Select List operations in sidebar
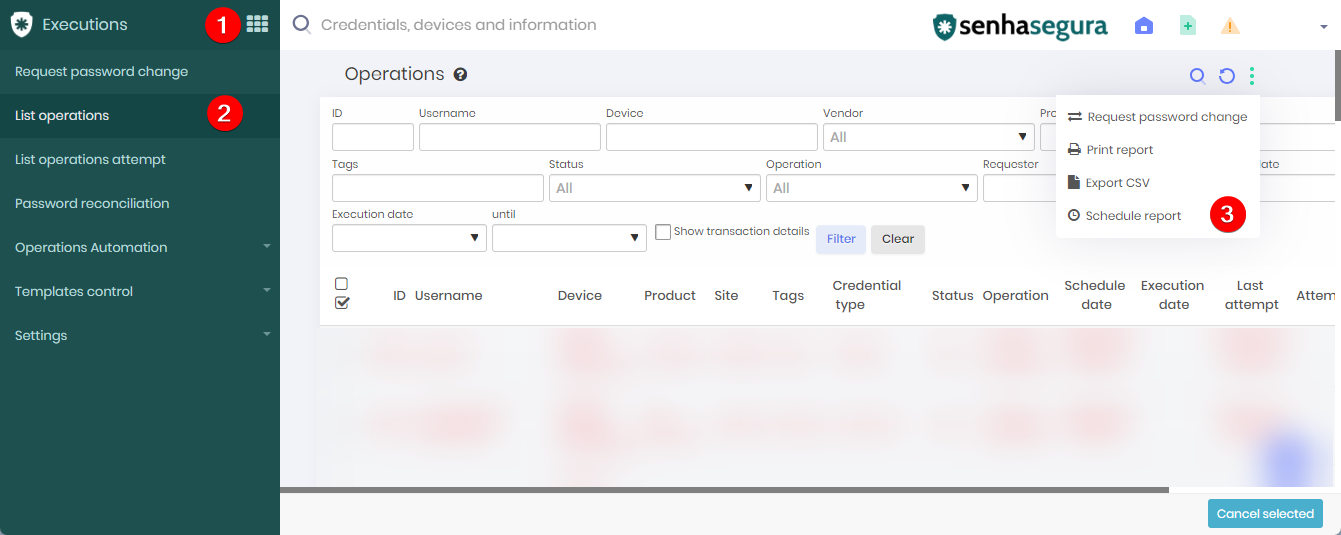The height and width of the screenshot is (535, 1341). [140, 115]
